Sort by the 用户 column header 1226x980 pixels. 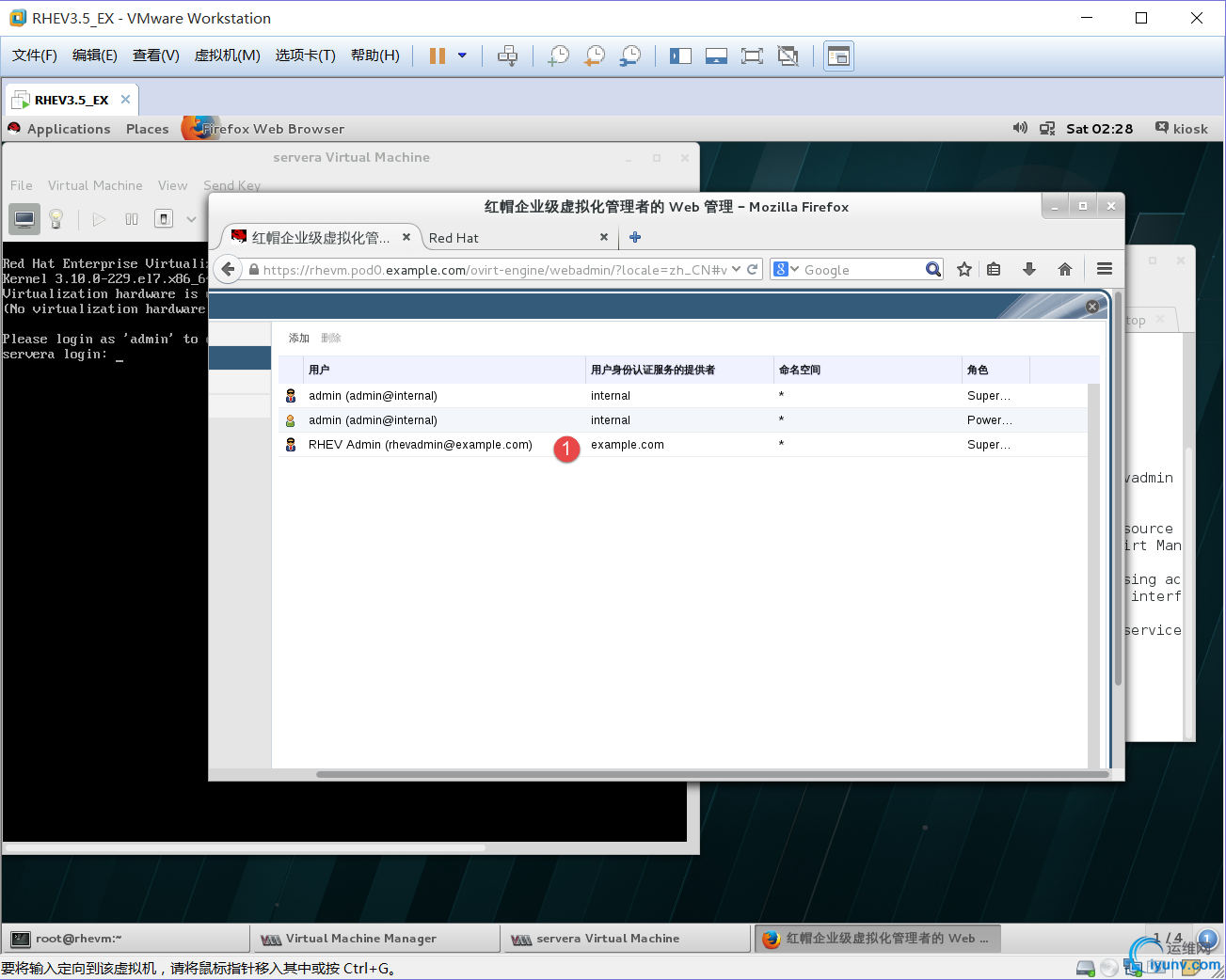(444, 370)
